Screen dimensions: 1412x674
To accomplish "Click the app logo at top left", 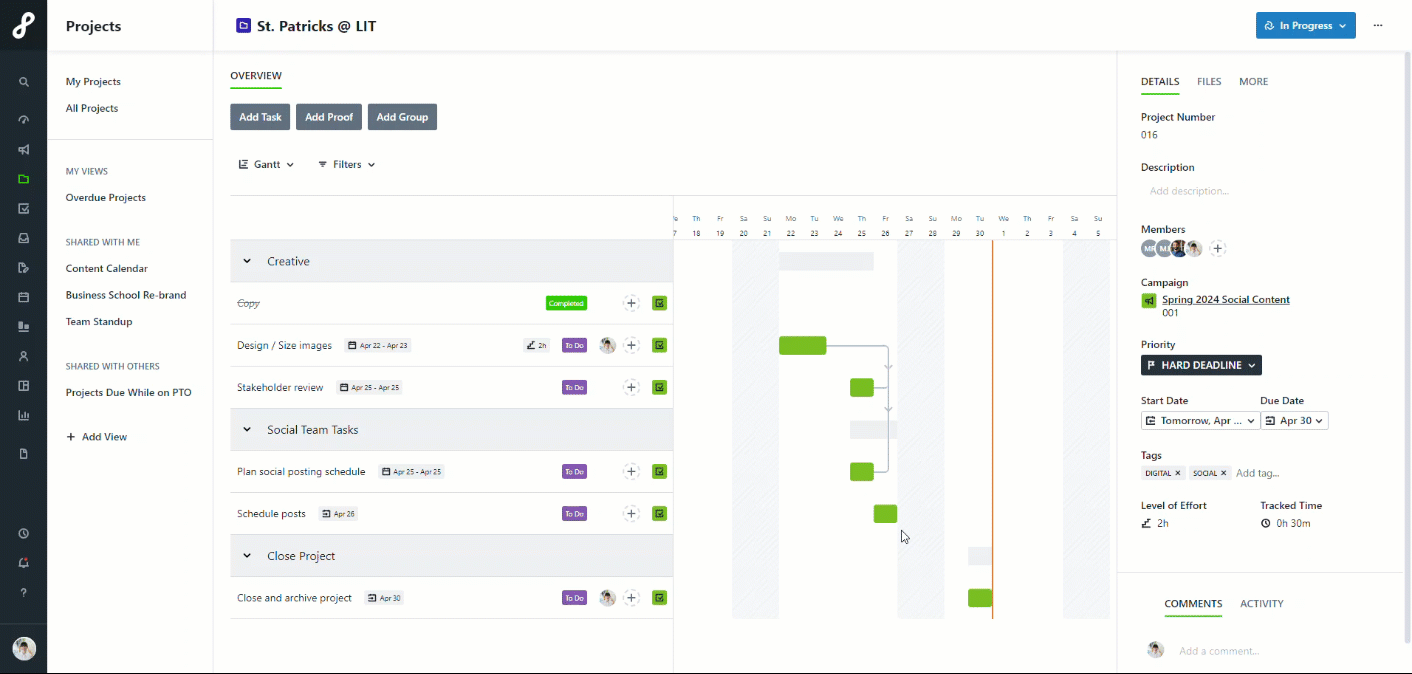I will [x=24, y=26].
